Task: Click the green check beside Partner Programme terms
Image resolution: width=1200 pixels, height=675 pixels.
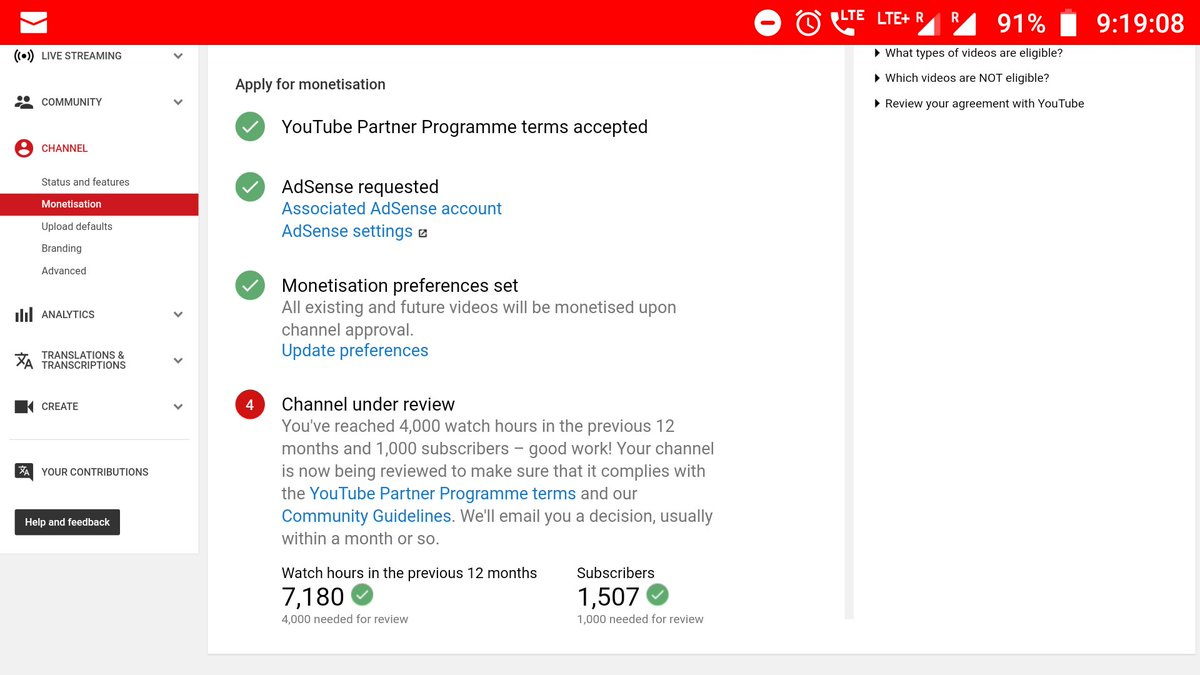Action: coord(250,127)
